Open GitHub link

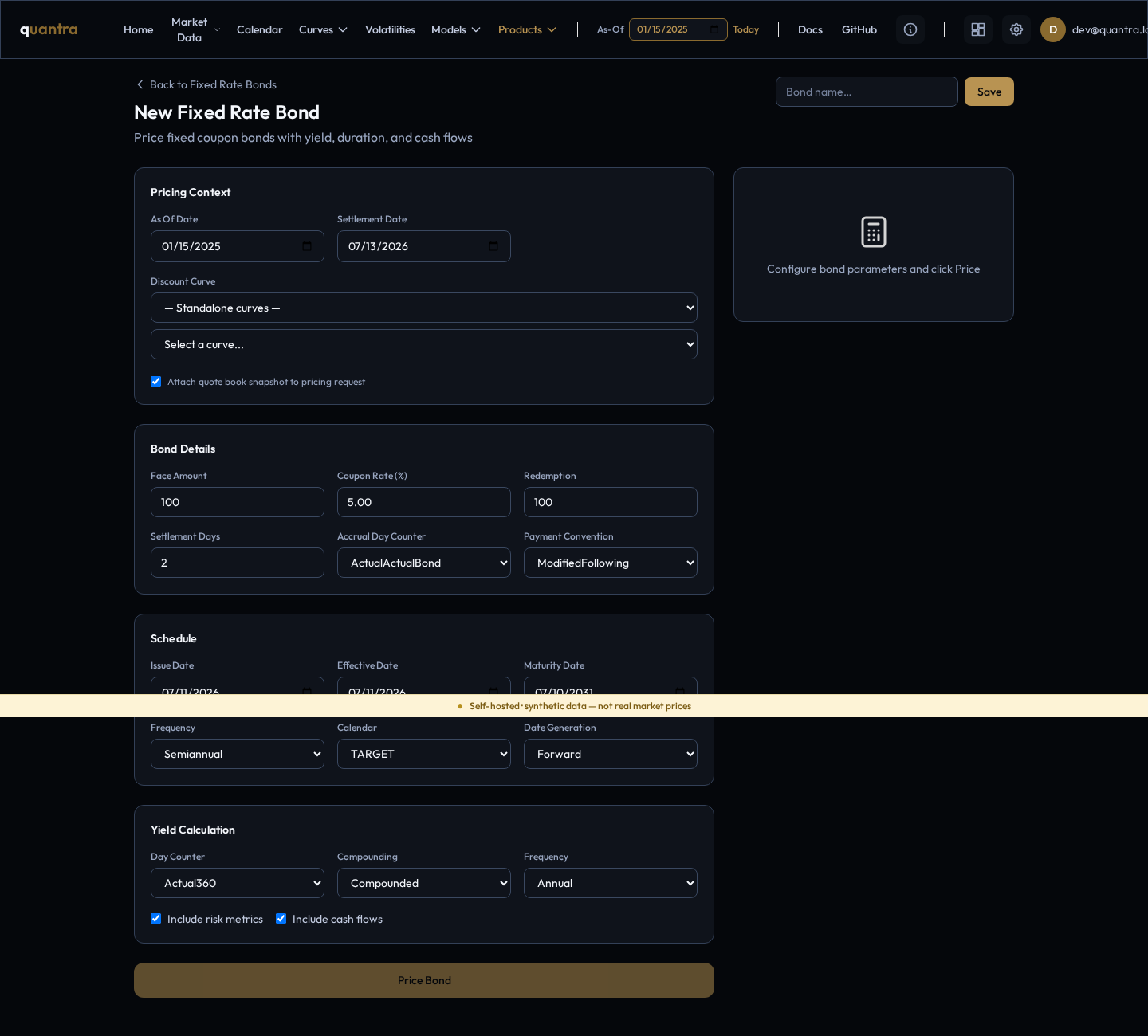(859, 29)
